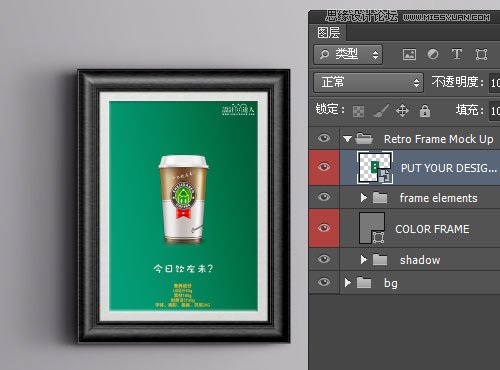Click the bg group folder icon

364,282
